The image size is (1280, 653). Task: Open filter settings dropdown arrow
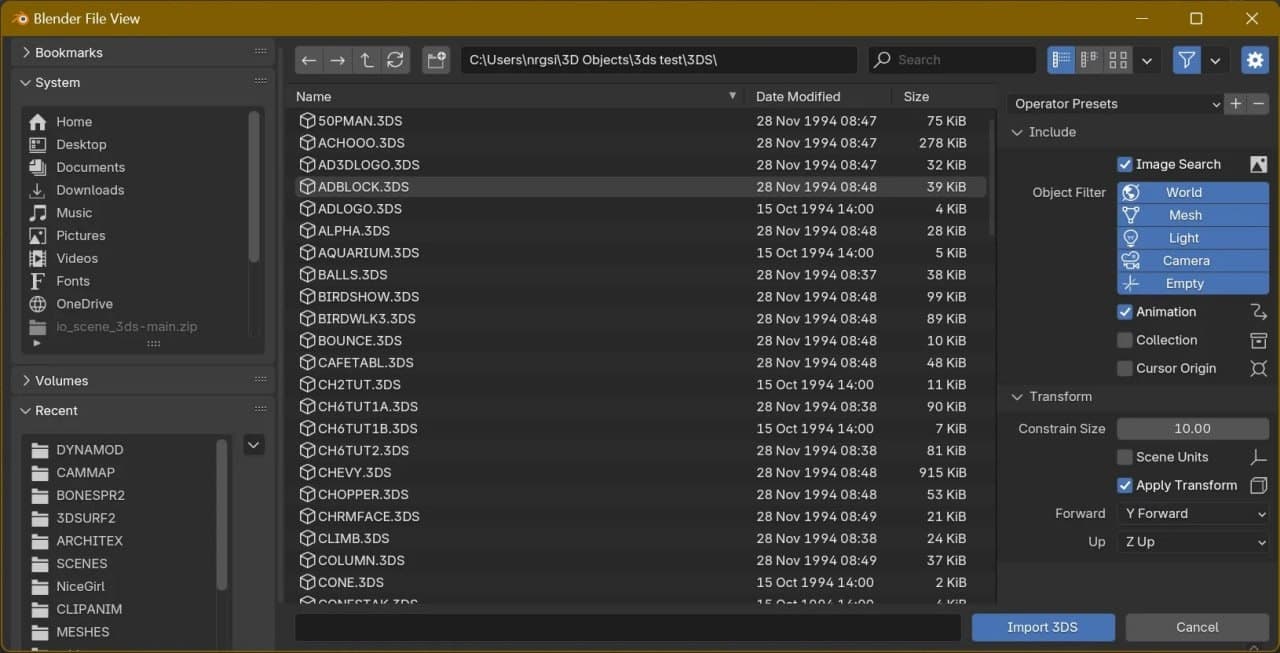tap(1215, 60)
